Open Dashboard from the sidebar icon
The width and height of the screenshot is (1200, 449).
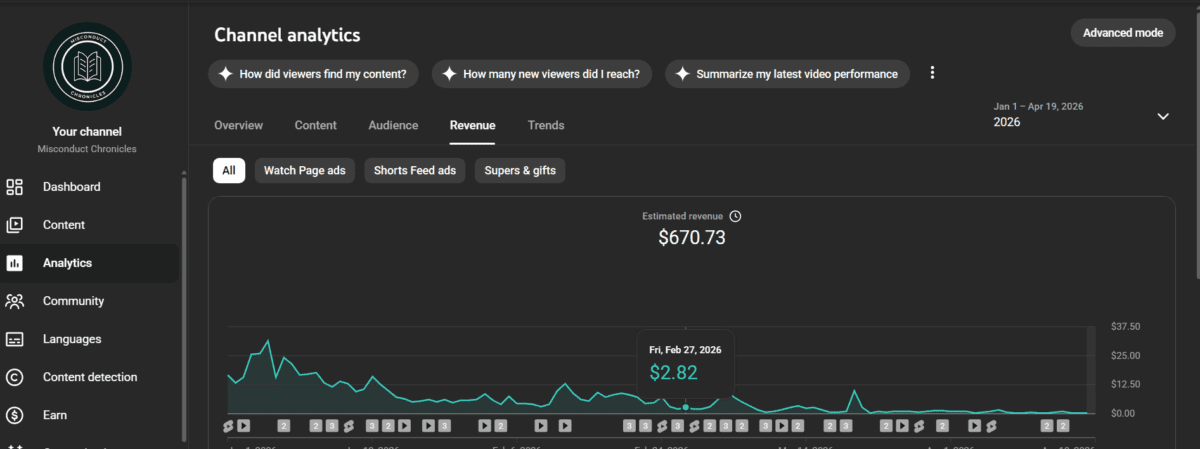15,187
